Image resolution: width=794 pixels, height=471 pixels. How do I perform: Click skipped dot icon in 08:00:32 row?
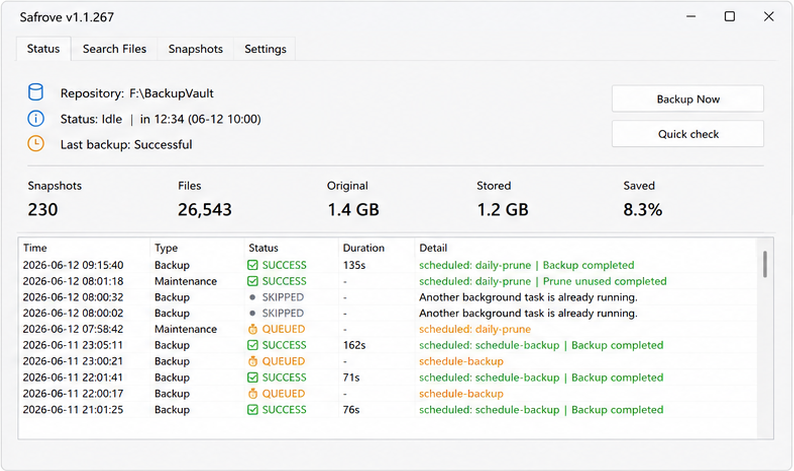tap(253, 297)
